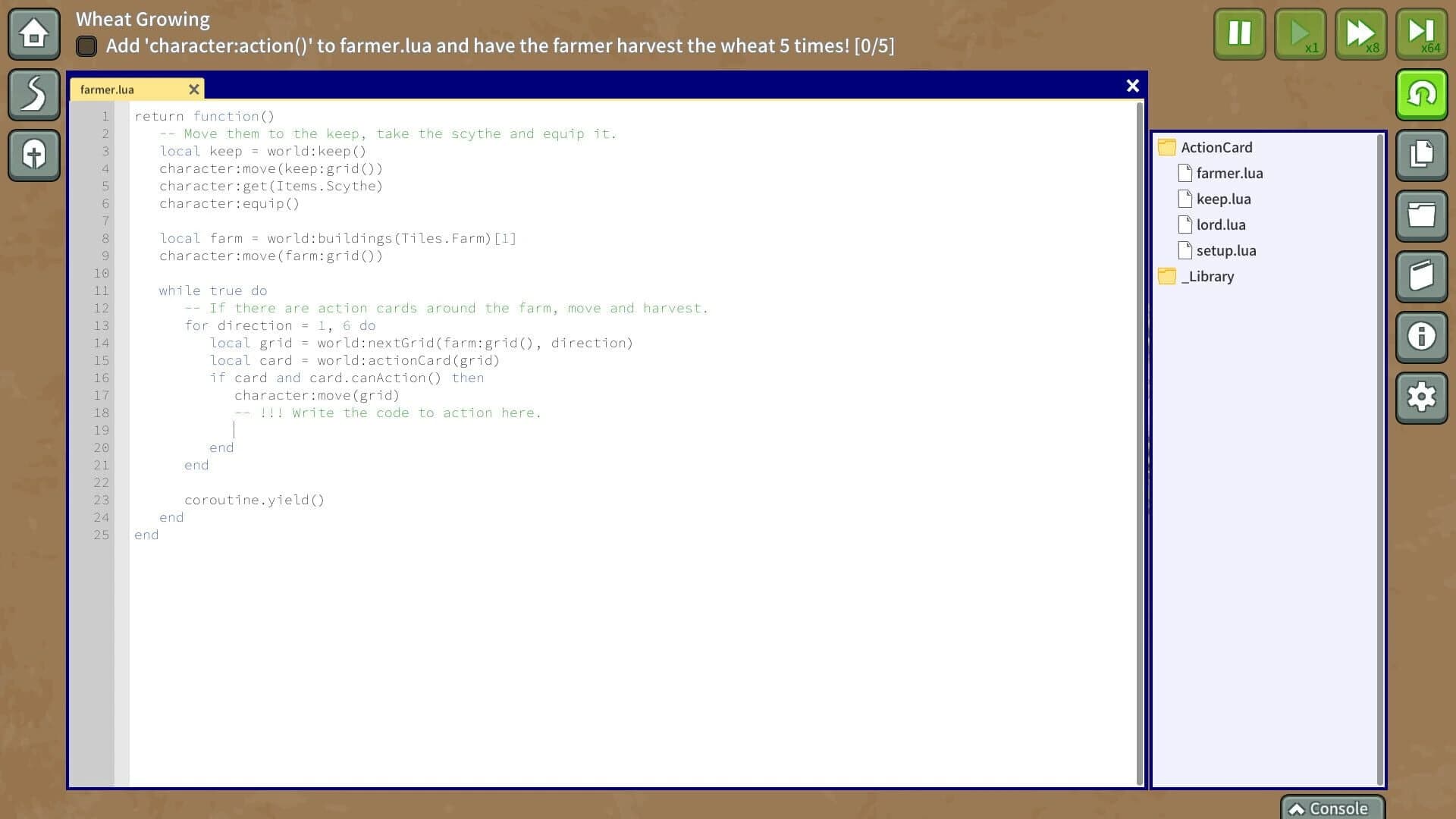Open the Console panel
Viewport: 1456px width, 819px height.
coord(1332,808)
